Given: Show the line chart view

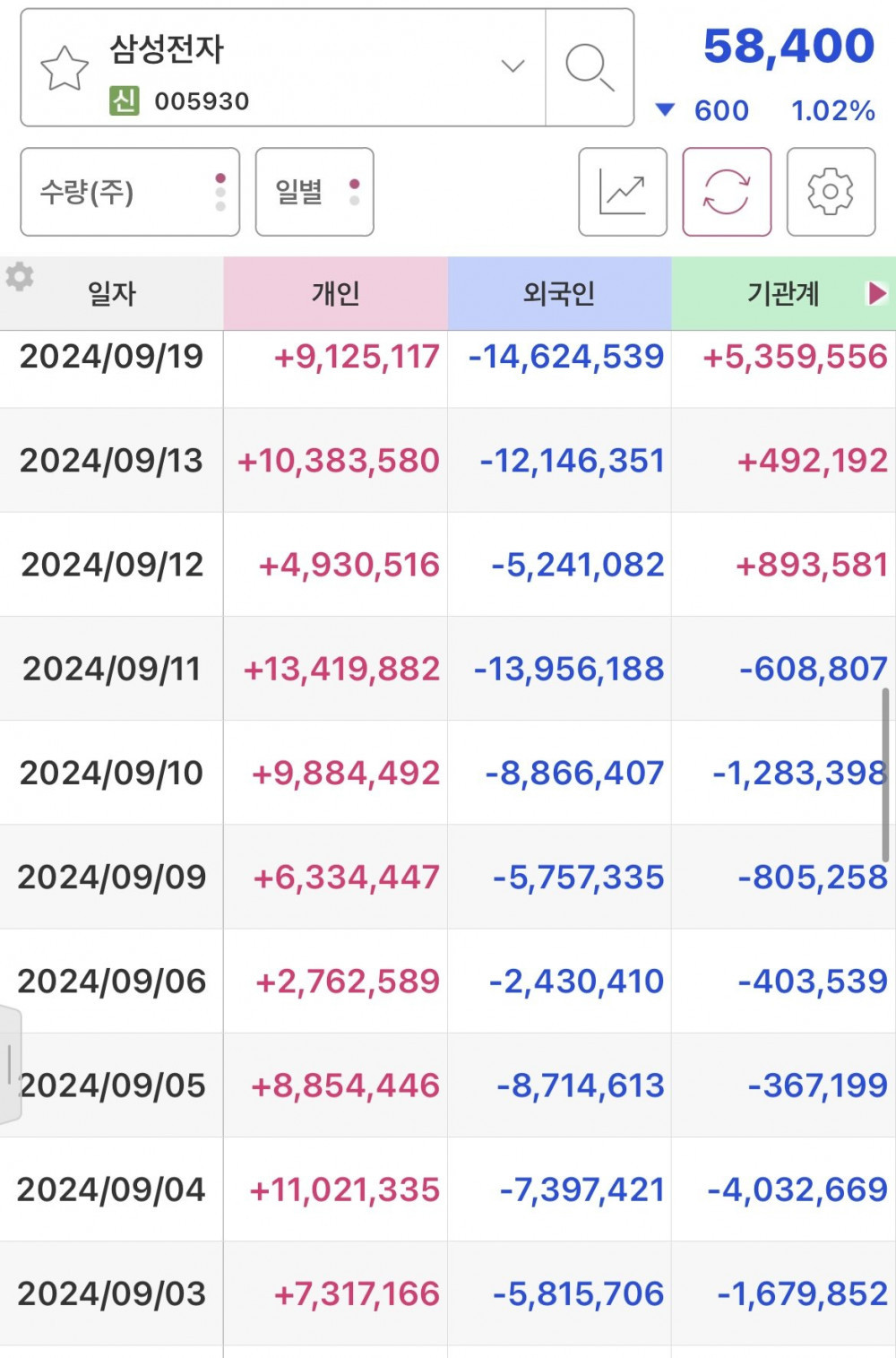Looking at the screenshot, I should coord(623,192).
